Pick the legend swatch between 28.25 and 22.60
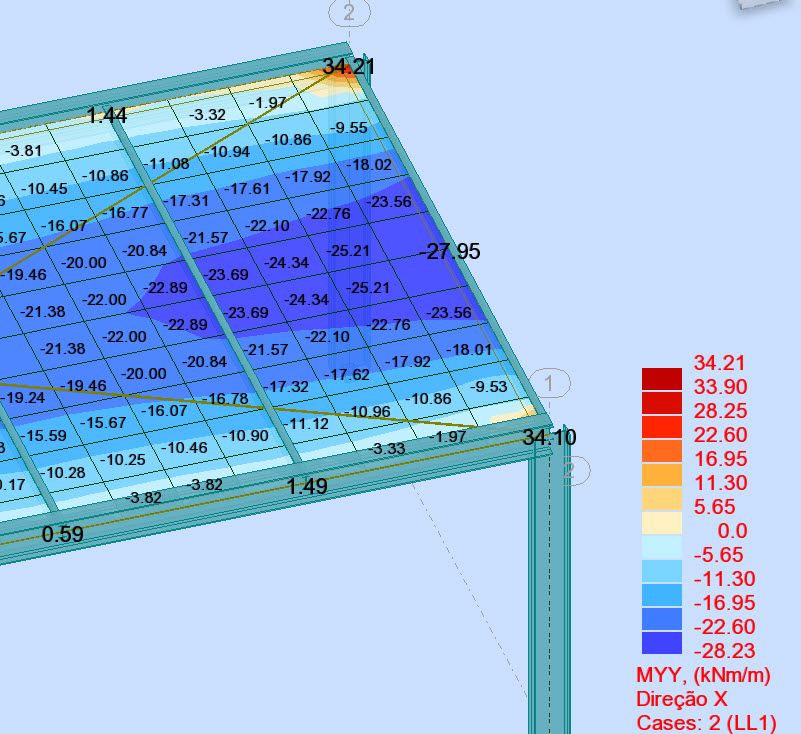801x734 pixels. (x=662, y=427)
